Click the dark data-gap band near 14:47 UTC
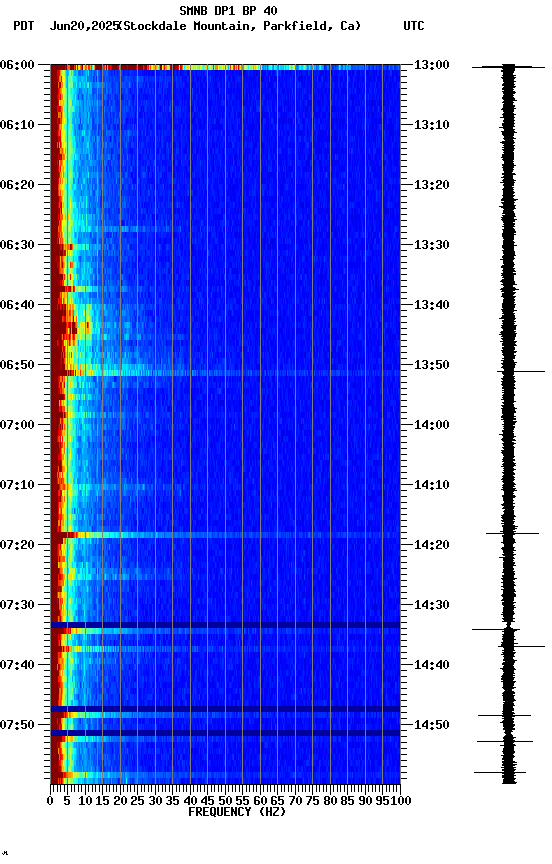 [225, 709]
